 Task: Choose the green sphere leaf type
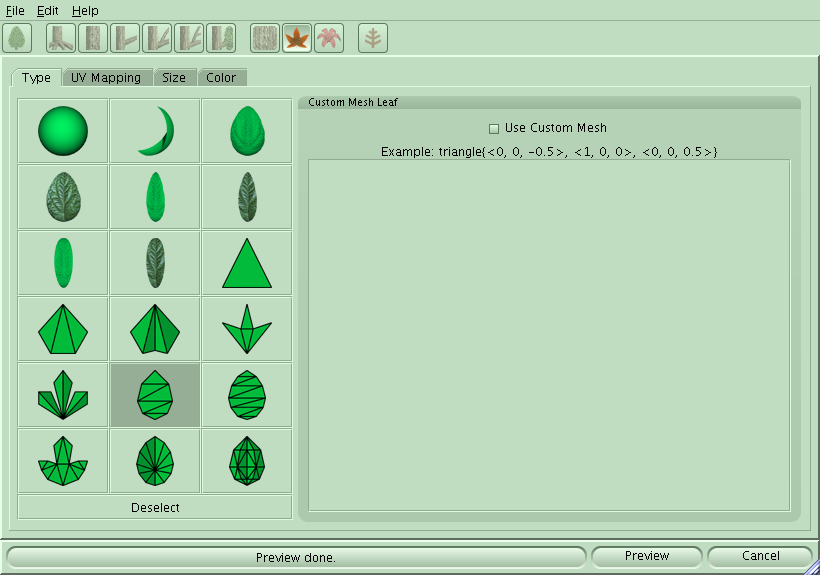tap(63, 131)
